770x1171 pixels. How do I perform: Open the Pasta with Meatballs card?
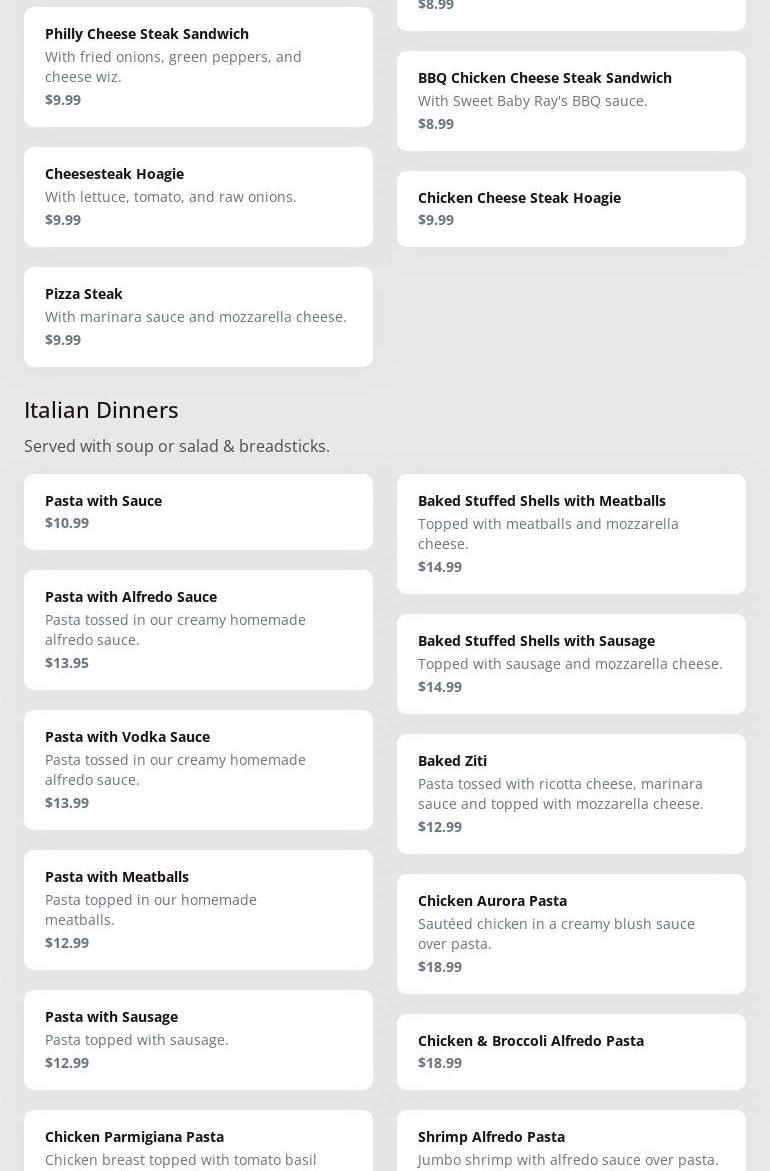point(198,909)
